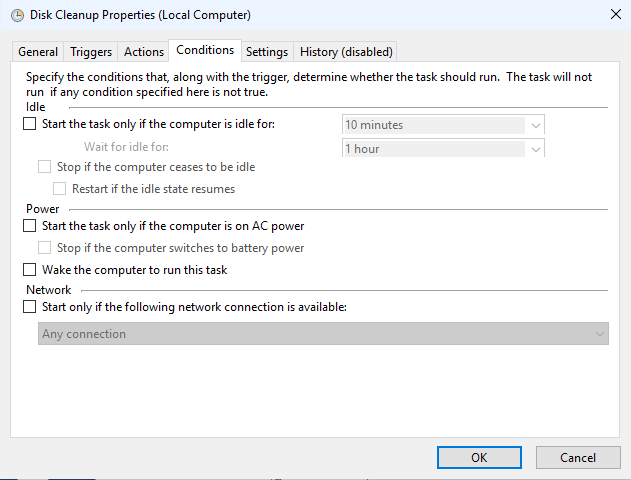The height and width of the screenshot is (480, 631).
Task: Click the Disk Cleanup Properties title text
Action: (140, 15)
